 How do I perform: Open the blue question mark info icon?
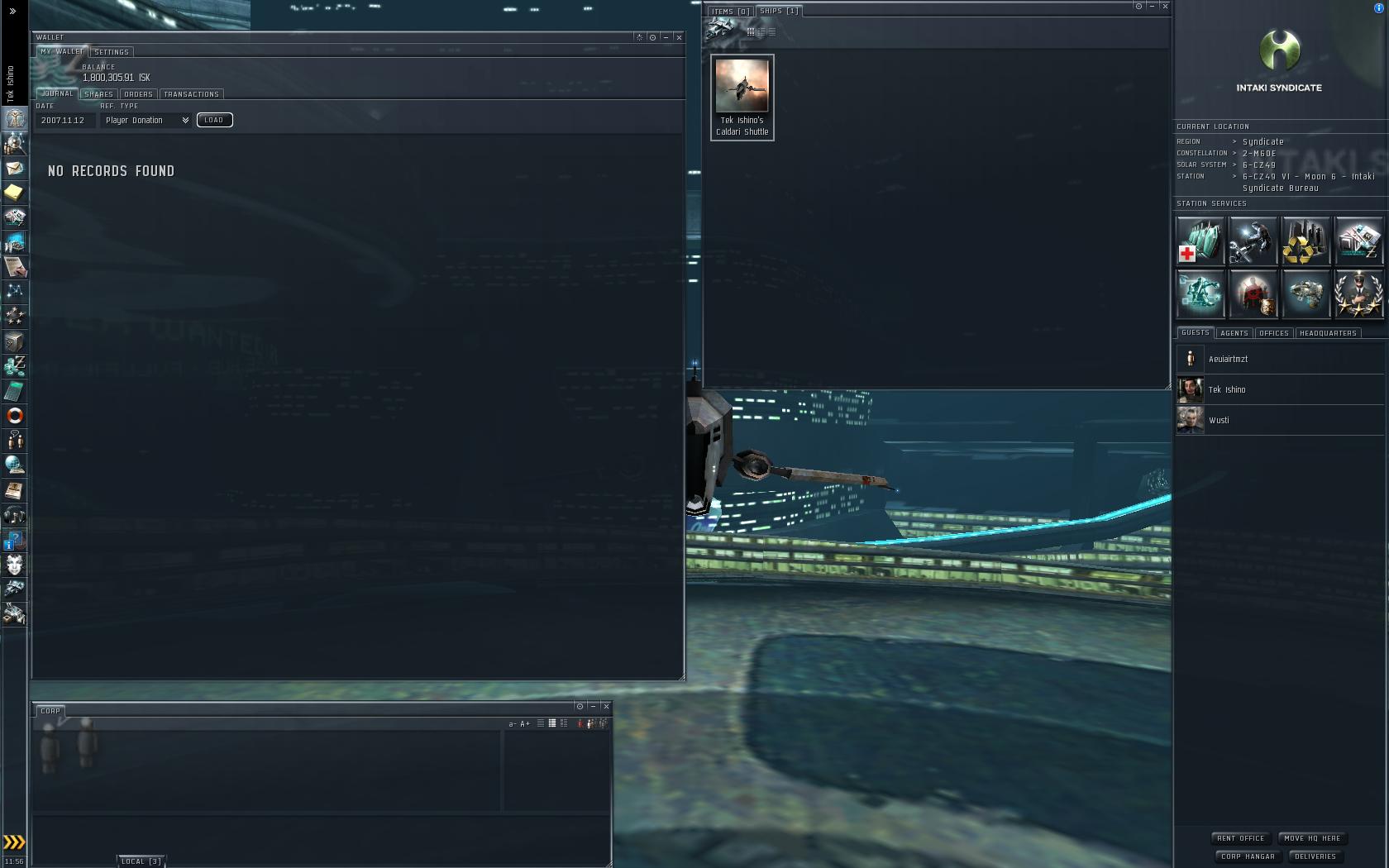coord(15,540)
